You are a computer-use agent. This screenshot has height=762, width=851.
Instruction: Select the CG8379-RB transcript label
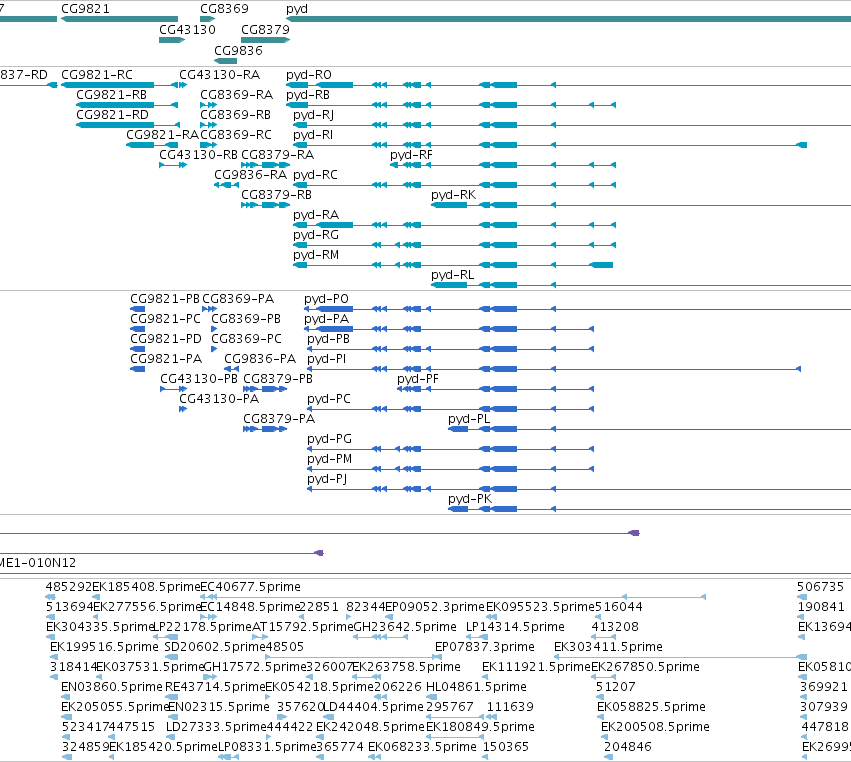pos(276,194)
